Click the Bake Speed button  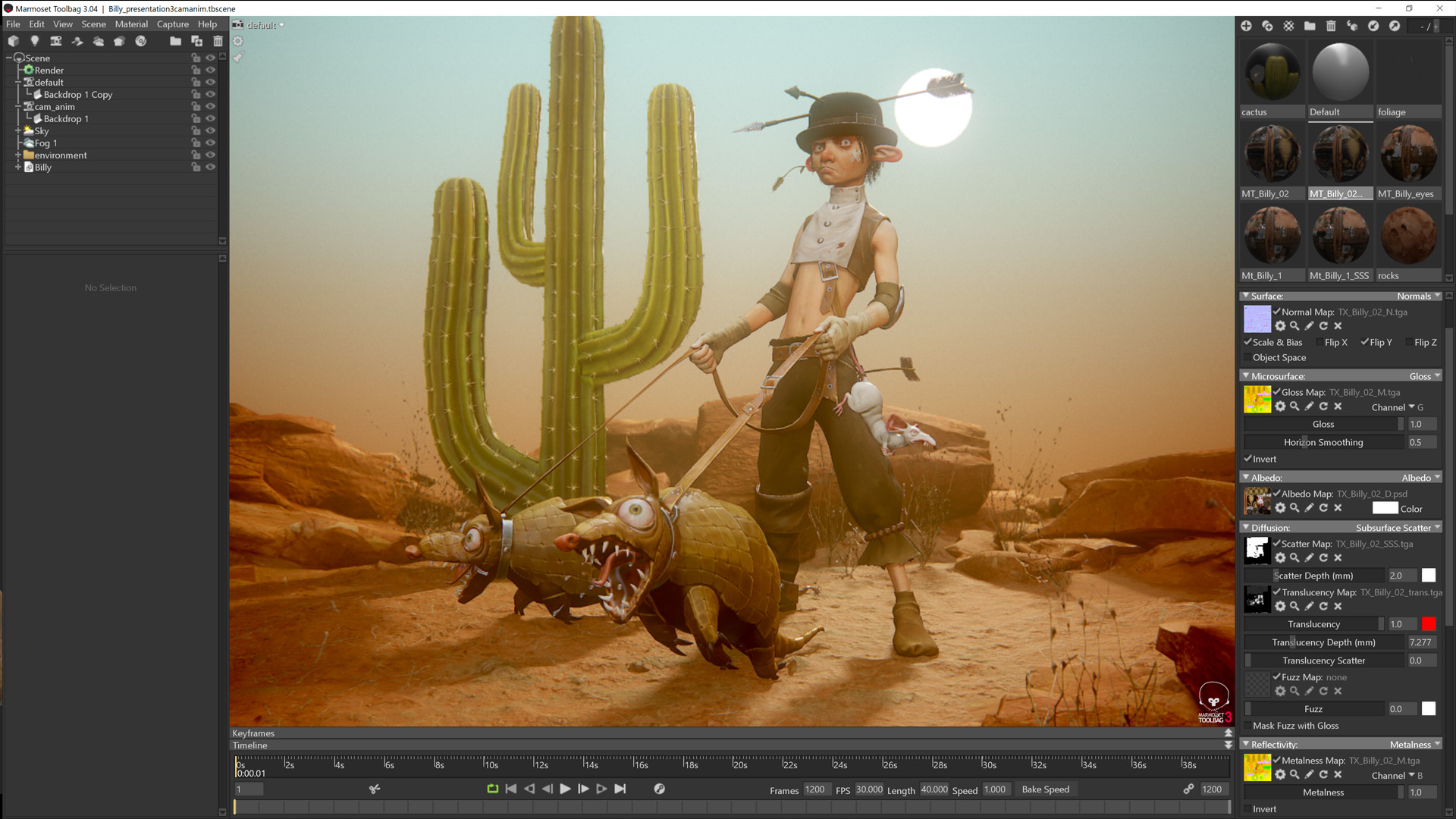point(1045,789)
